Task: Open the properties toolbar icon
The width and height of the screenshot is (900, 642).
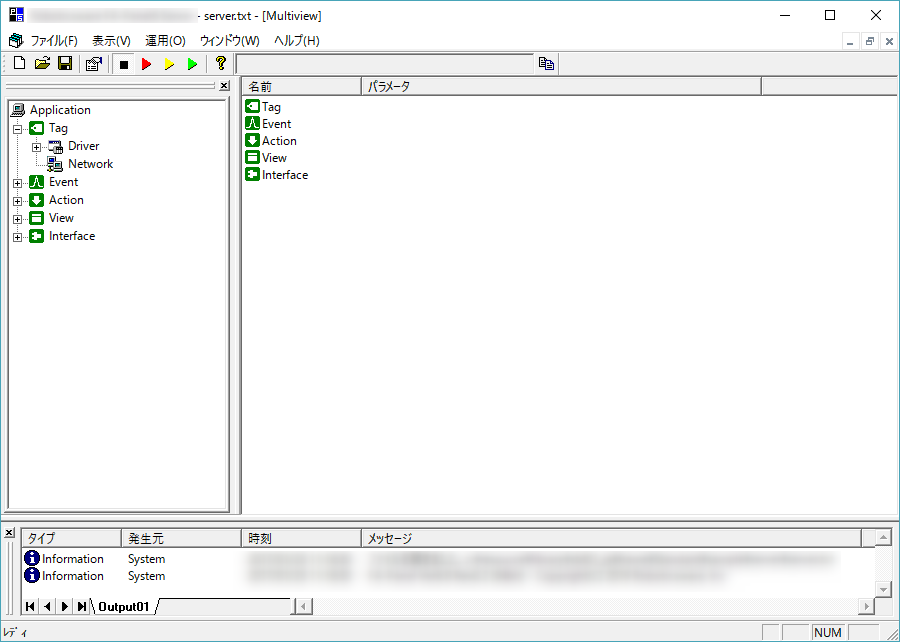Action: pos(94,64)
